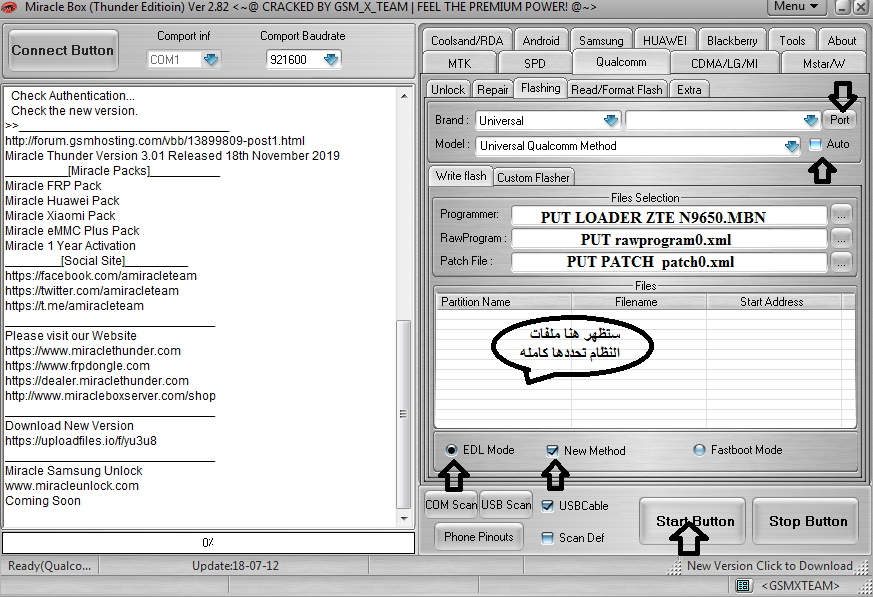Open the Extra sub-tab
The image size is (873, 597).
(x=689, y=90)
